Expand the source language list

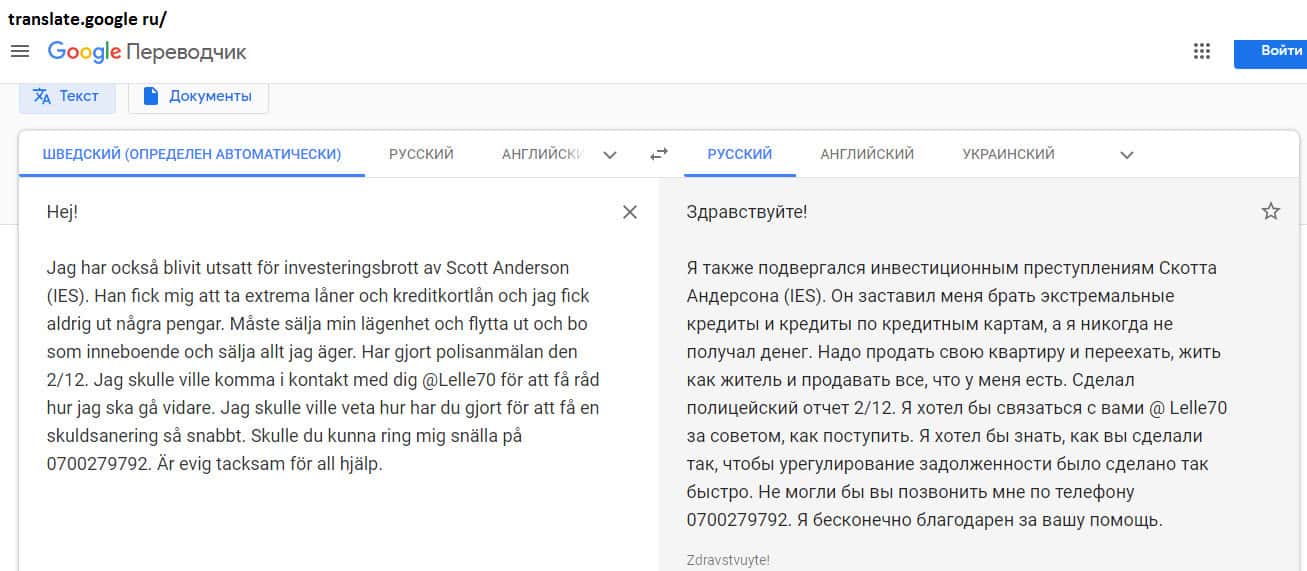point(610,155)
